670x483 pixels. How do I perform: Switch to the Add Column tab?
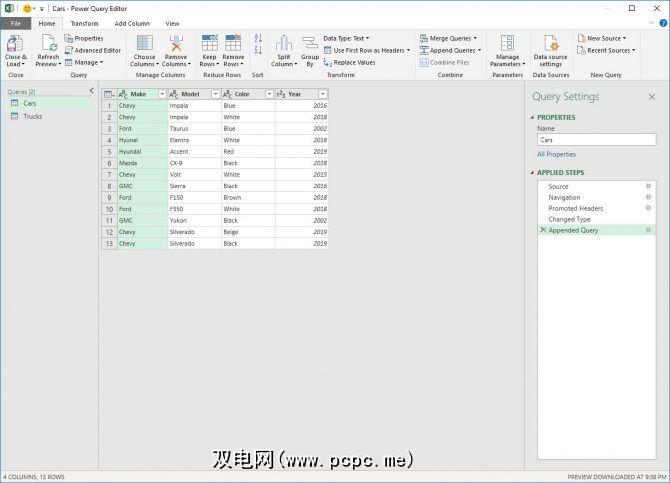(x=132, y=24)
